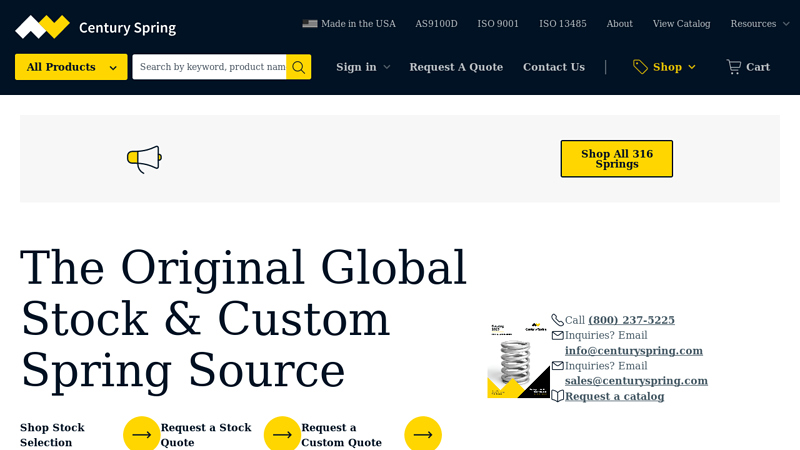Click the open book catalog icon
800x450 pixels.
[x=558, y=396]
